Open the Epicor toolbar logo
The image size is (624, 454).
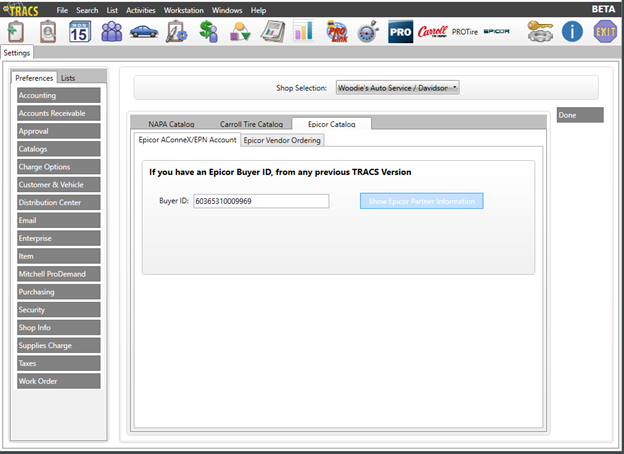[497, 31]
